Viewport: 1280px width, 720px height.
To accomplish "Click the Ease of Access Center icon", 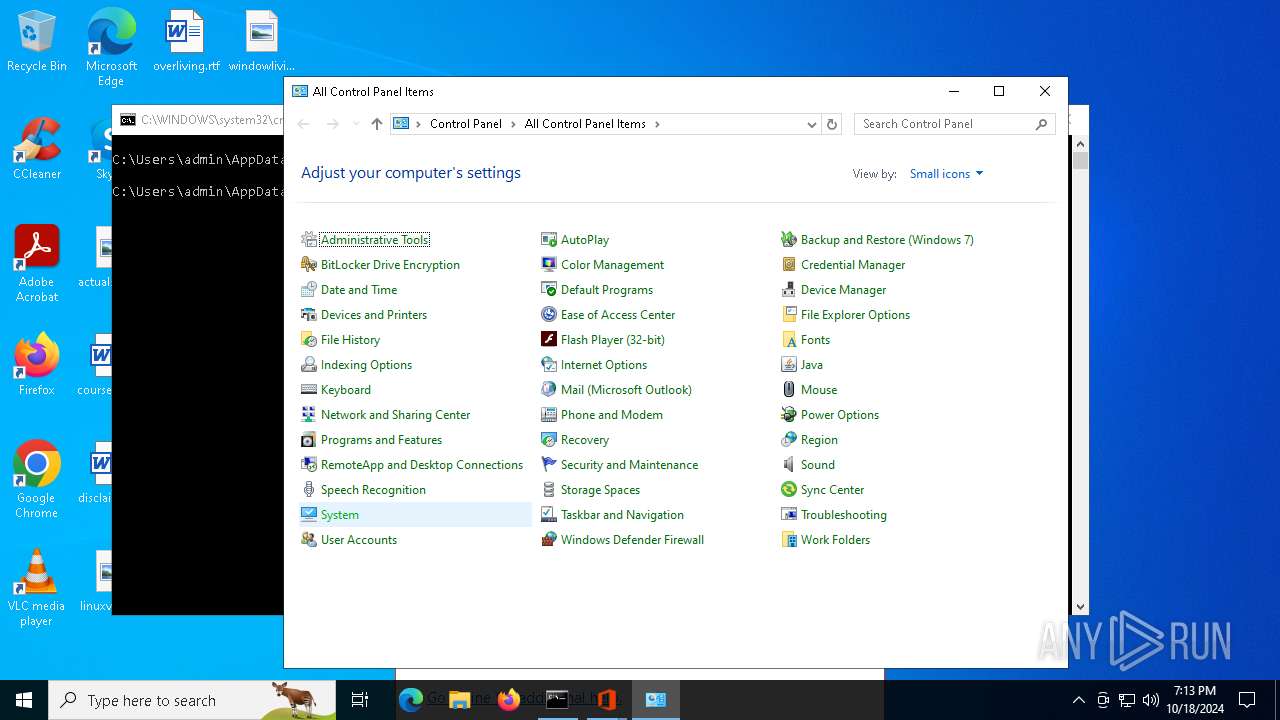I will (x=549, y=315).
